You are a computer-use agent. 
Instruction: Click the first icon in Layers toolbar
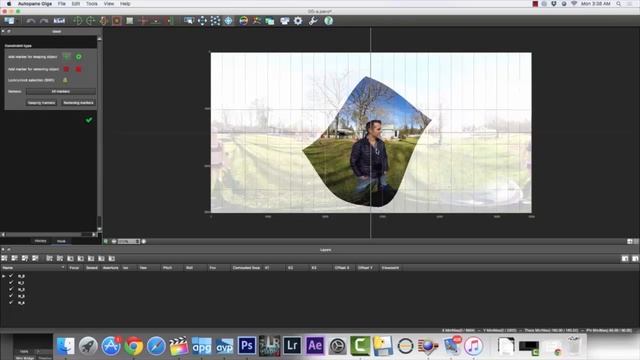4,258
